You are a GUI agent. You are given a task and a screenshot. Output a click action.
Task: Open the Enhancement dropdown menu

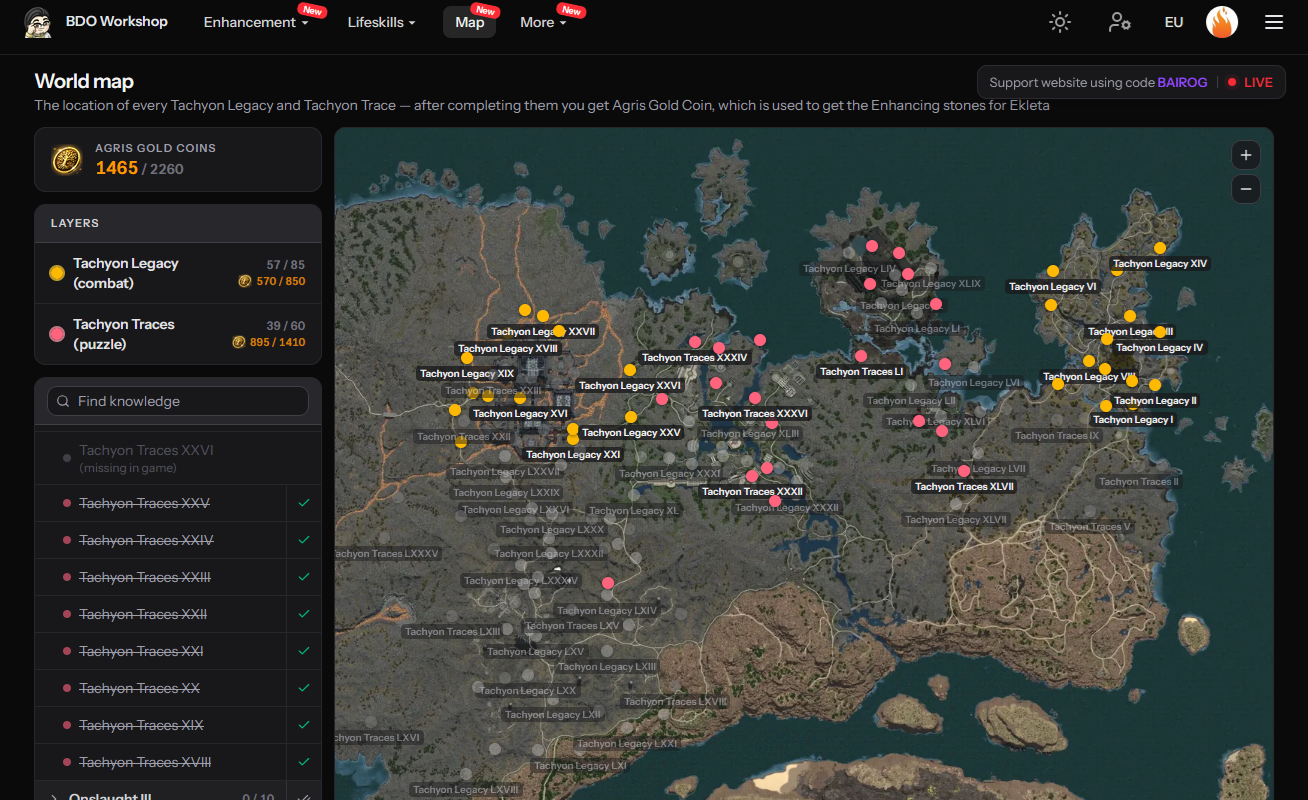coord(256,22)
